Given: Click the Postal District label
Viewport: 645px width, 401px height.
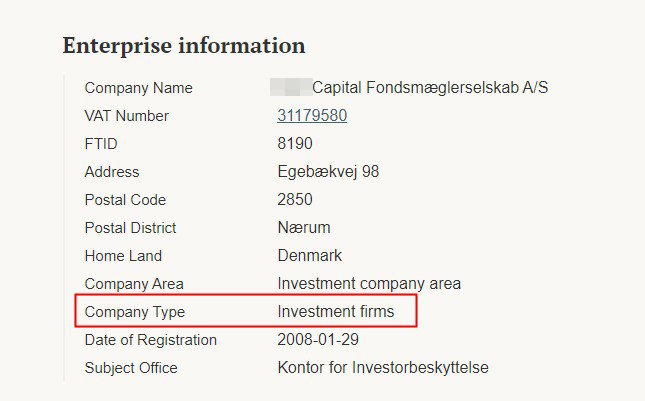Looking at the screenshot, I should 130,228.
